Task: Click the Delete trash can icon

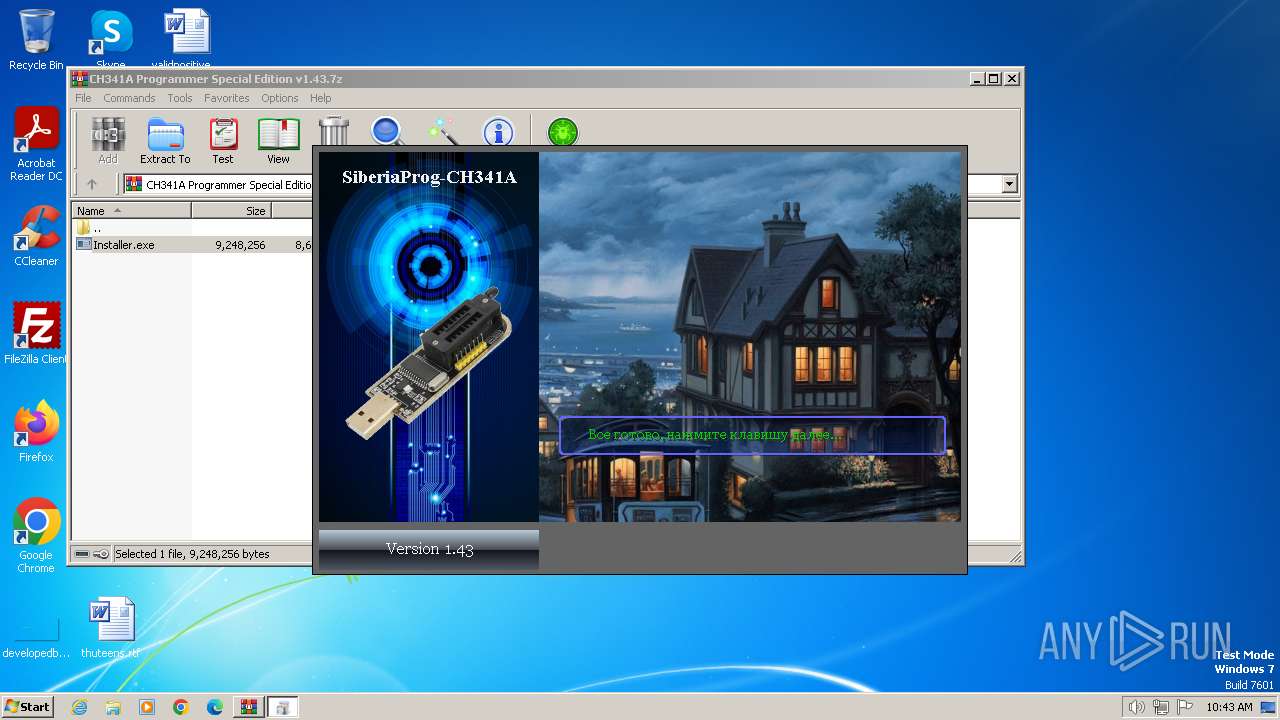Action: [x=334, y=131]
